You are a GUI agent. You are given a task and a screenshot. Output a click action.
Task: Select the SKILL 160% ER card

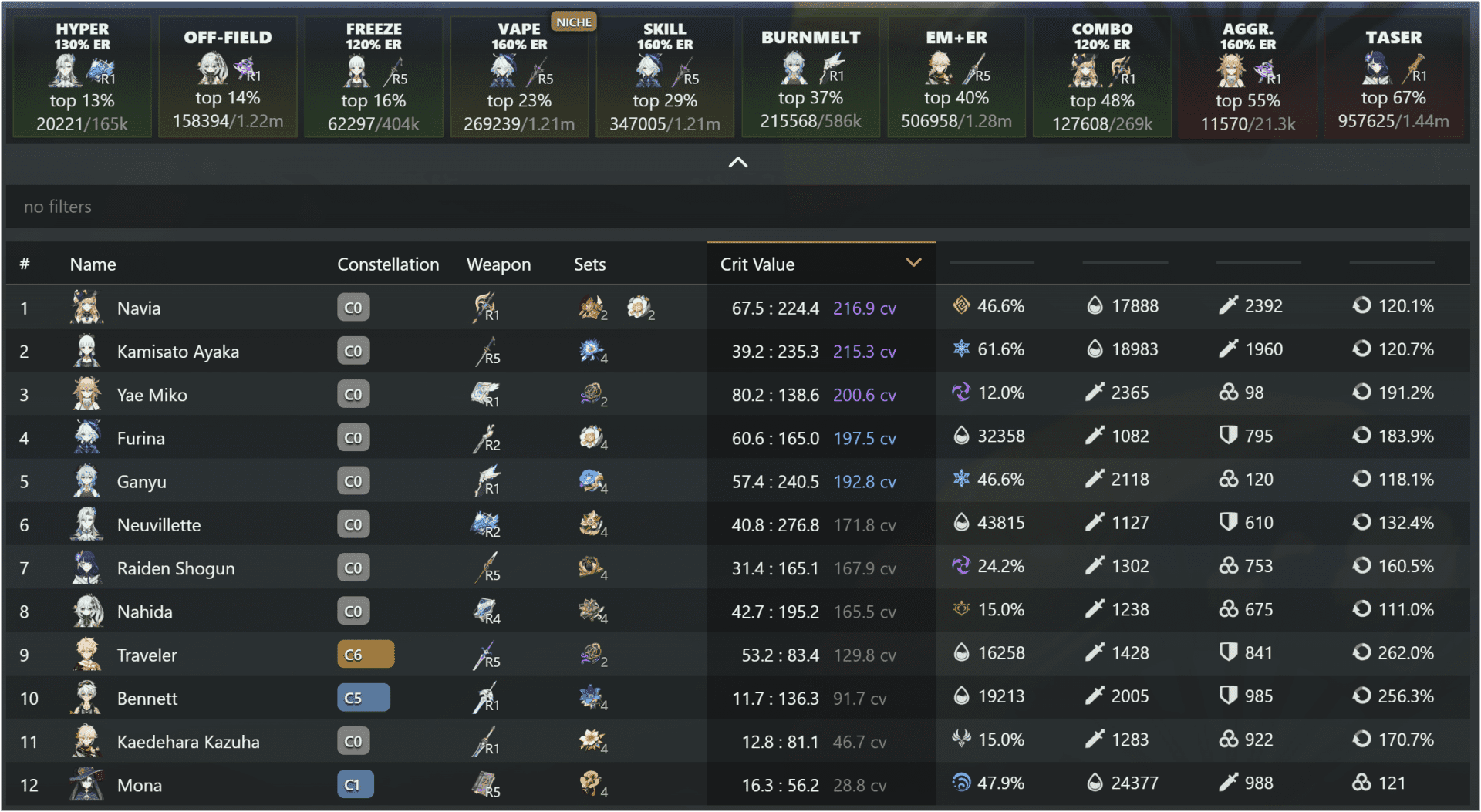coord(665,77)
